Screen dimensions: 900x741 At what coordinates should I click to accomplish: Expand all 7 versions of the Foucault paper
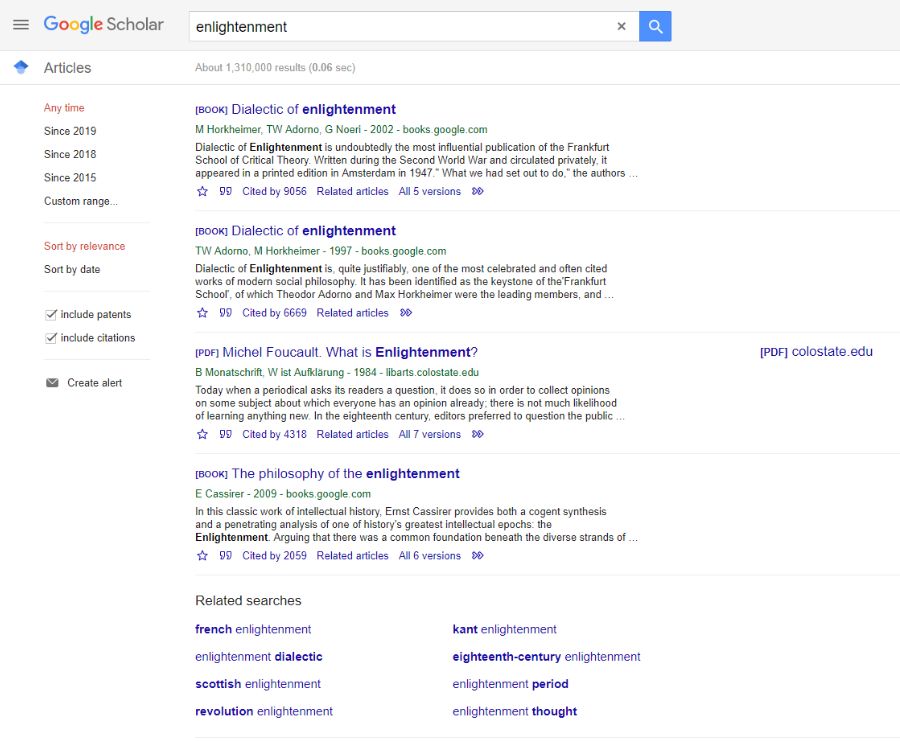point(428,434)
